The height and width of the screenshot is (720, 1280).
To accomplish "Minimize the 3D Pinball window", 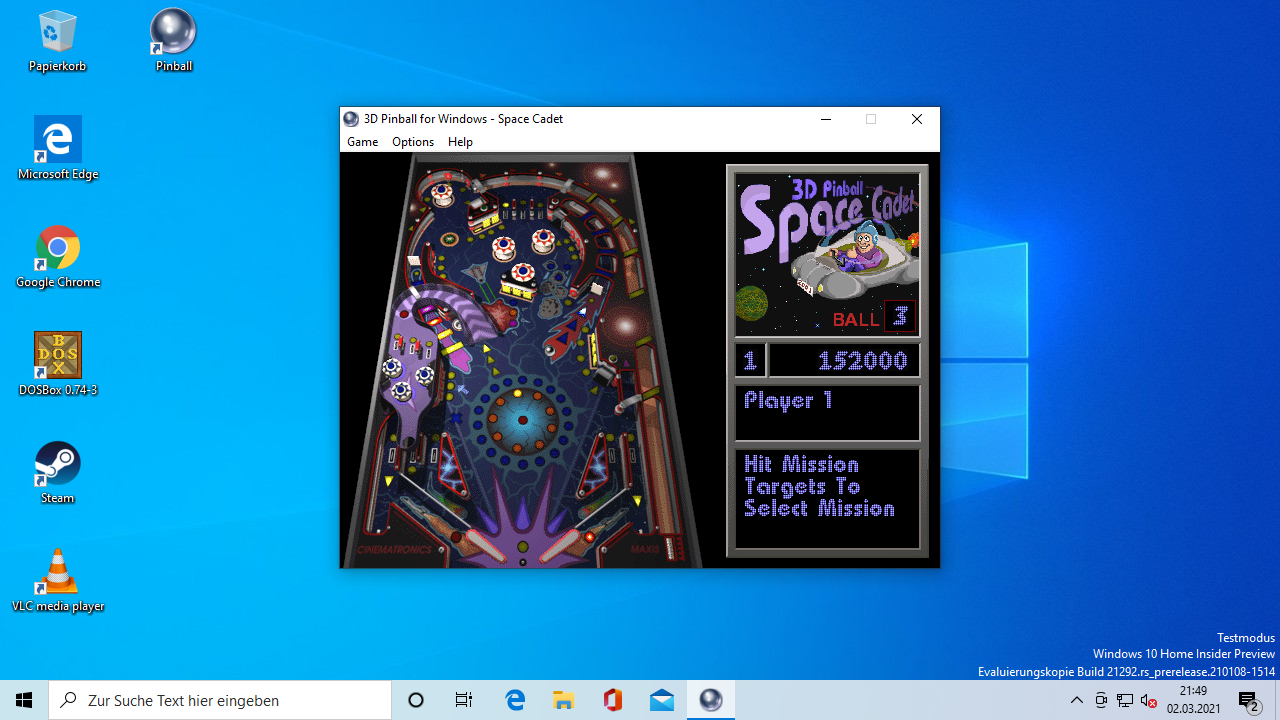I will (x=826, y=119).
